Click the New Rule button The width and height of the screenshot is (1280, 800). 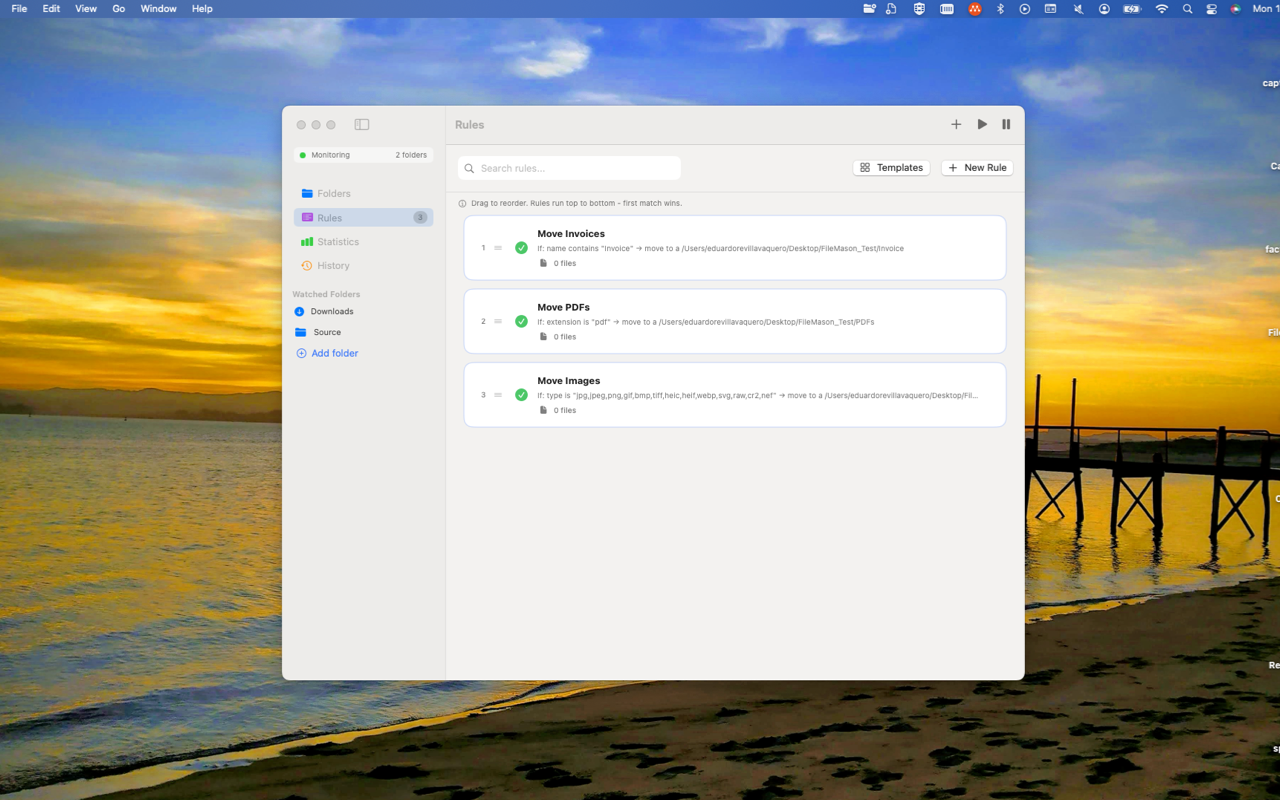[x=977, y=167]
